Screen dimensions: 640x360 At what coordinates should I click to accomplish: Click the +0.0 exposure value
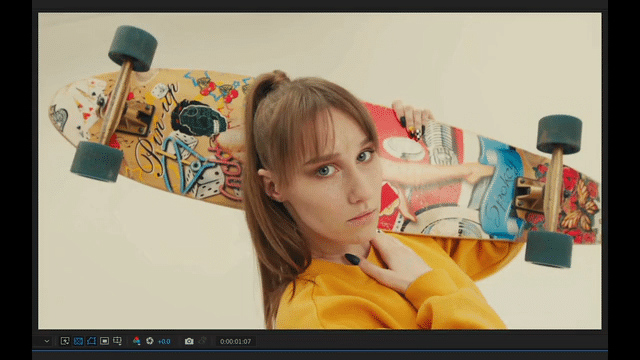tap(164, 342)
